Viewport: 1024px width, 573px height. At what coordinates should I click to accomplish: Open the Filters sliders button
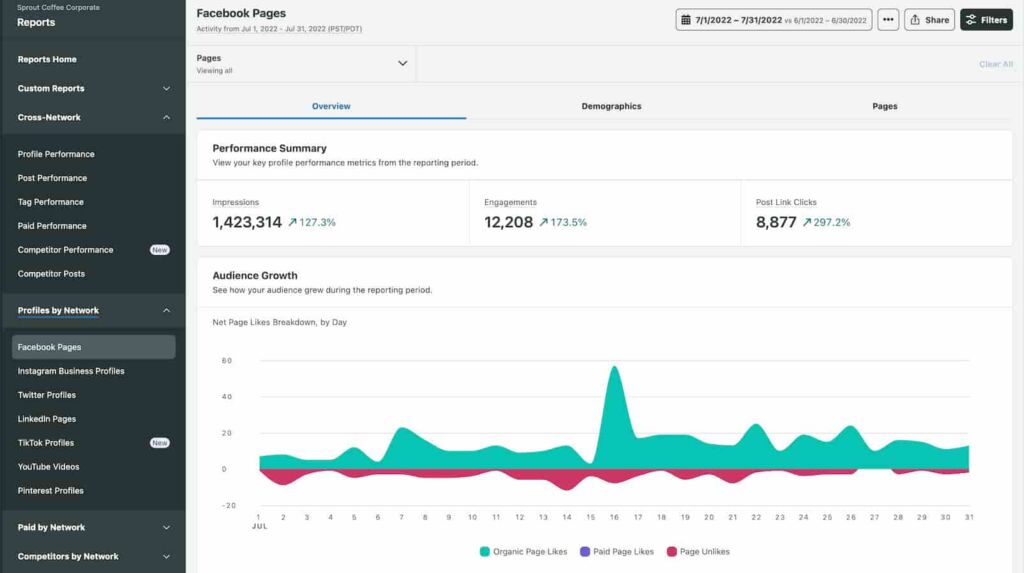tap(986, 20)
